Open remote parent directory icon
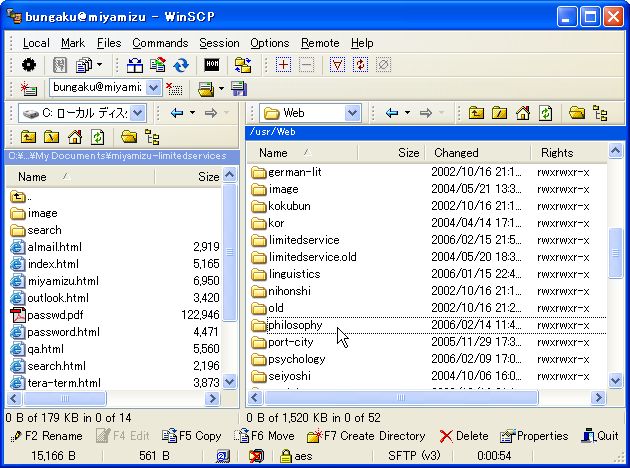 pyautogui.click(x=476, y=113)
